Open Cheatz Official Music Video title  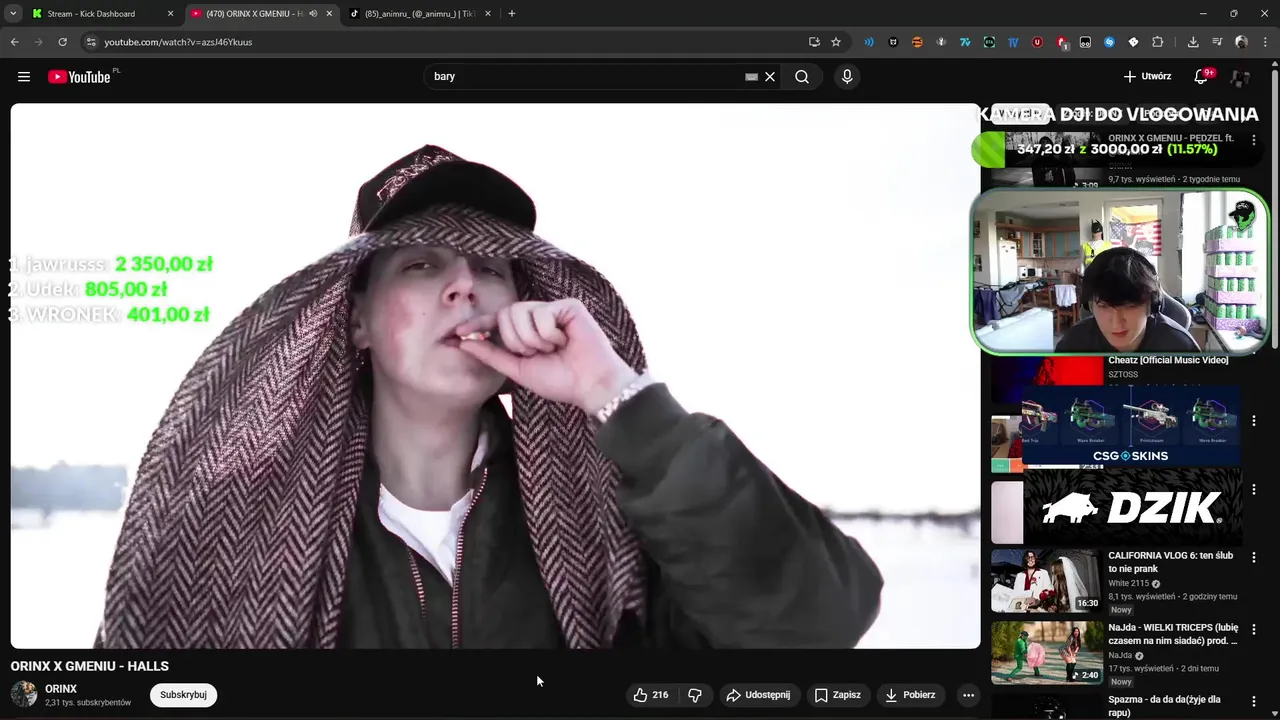pyautogui.click(x=1168, y=360)
